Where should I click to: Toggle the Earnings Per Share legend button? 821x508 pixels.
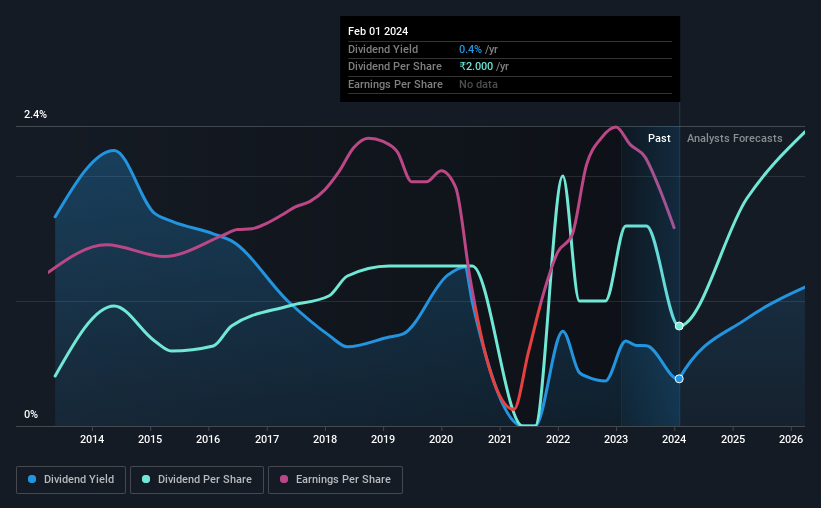(335, 480)
